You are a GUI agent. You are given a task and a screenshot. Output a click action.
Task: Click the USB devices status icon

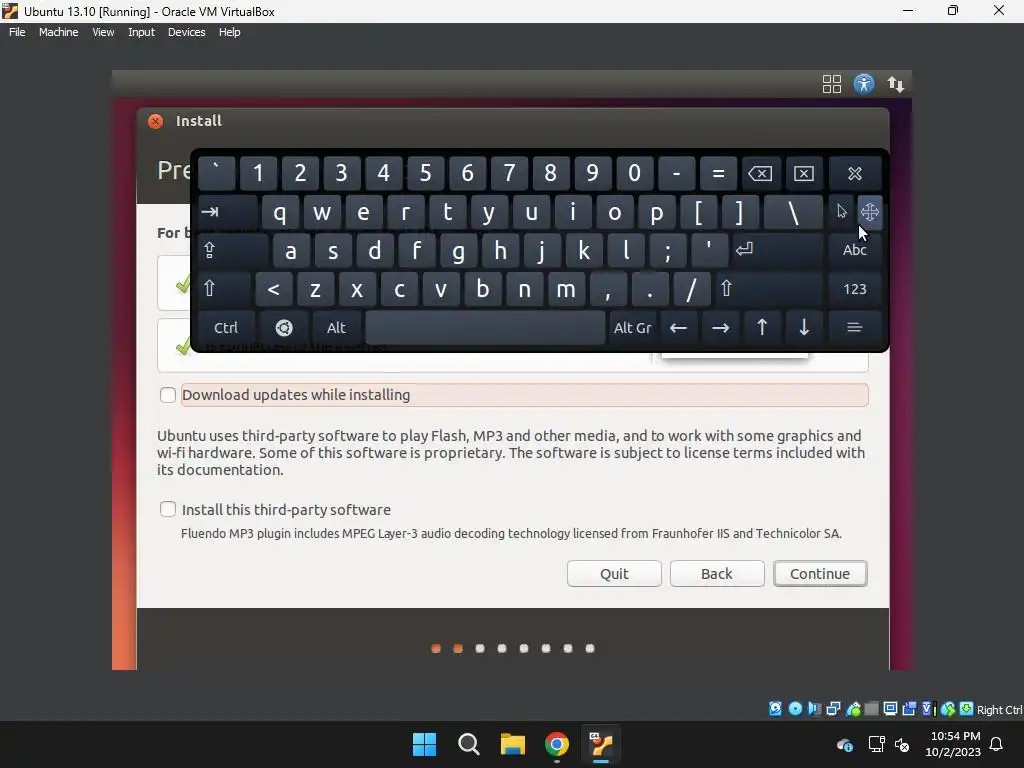[x=852, y=709]
